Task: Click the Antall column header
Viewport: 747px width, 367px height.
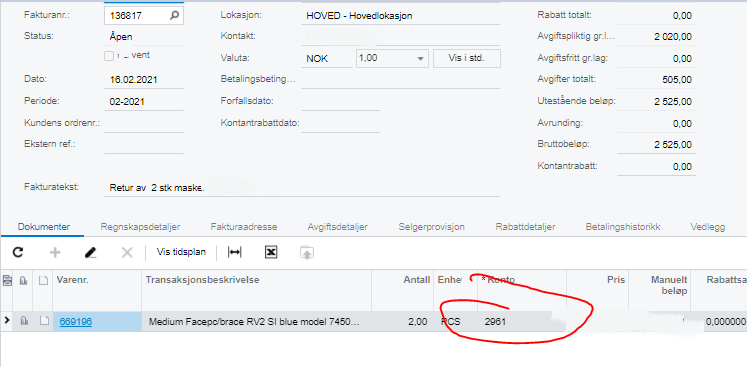Action: pyautogui.click(x=402, y=290)
